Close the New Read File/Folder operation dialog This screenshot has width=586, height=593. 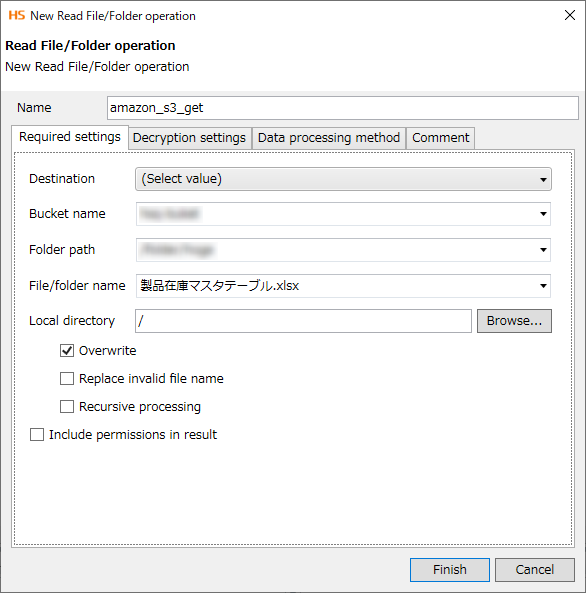pos(569,16)
